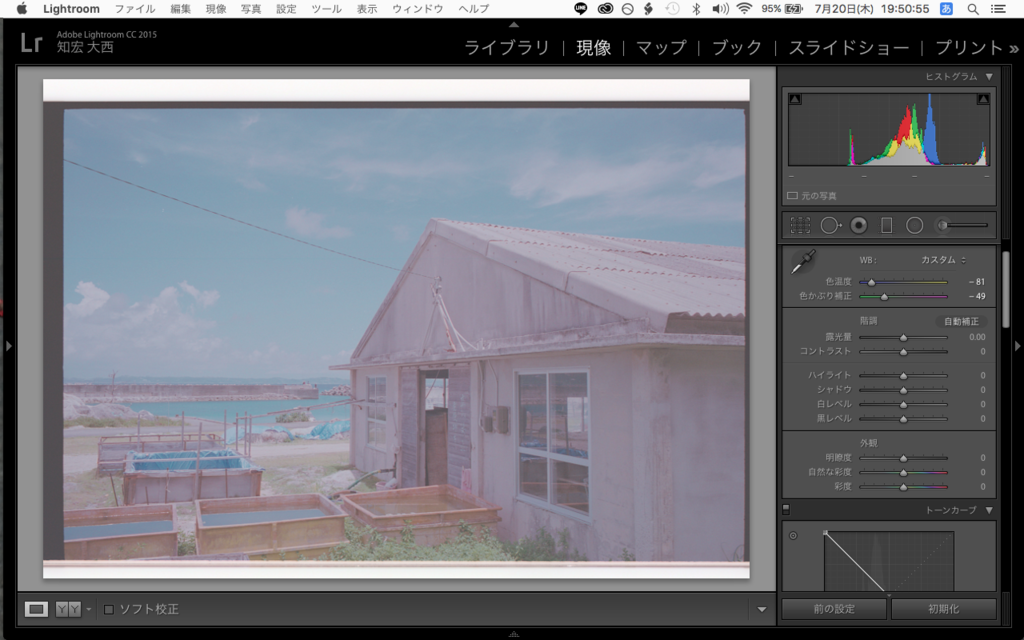This screenshot has width=1024, height=640.
Task: Toggle highlight clipping indicator in histogram
Action: pos(983,99)
